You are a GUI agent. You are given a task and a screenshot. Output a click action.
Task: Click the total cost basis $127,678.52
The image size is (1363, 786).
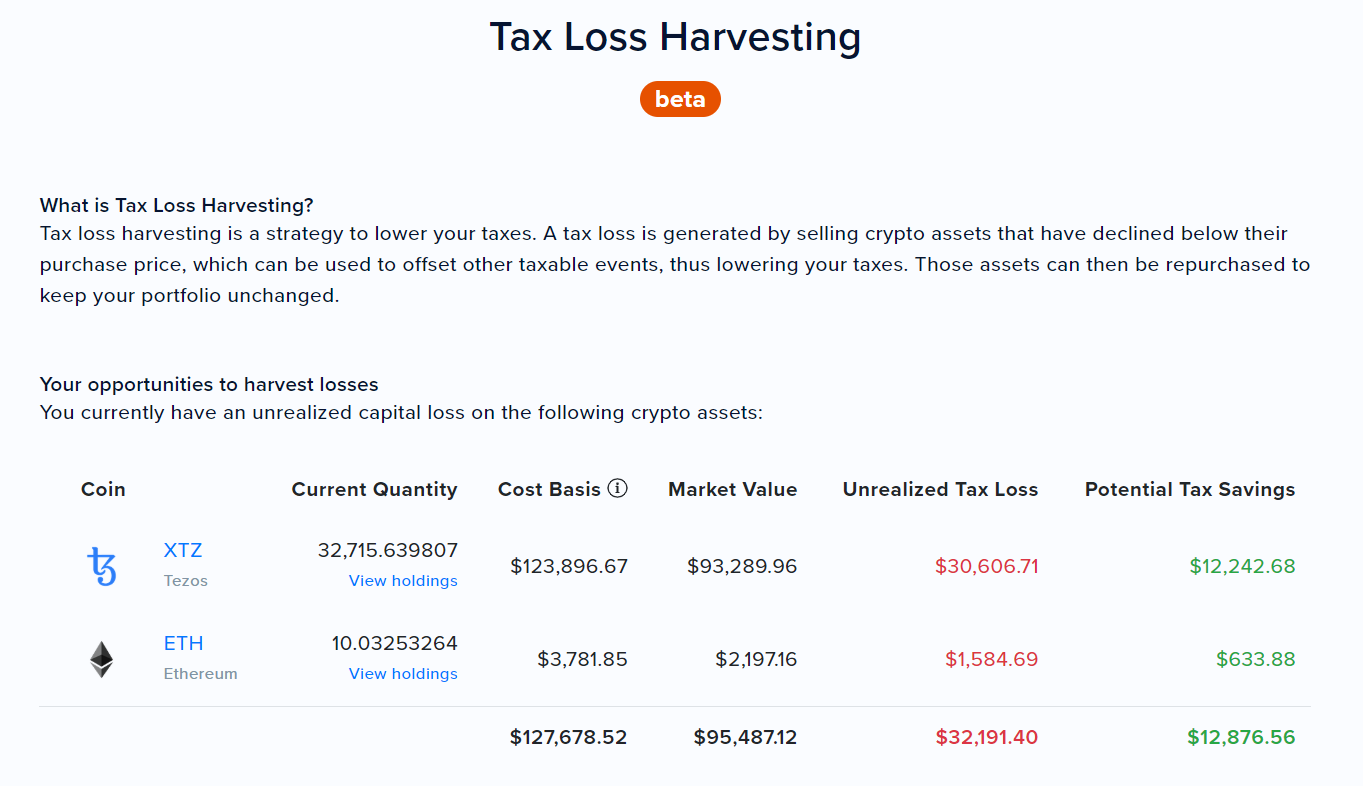568,737
